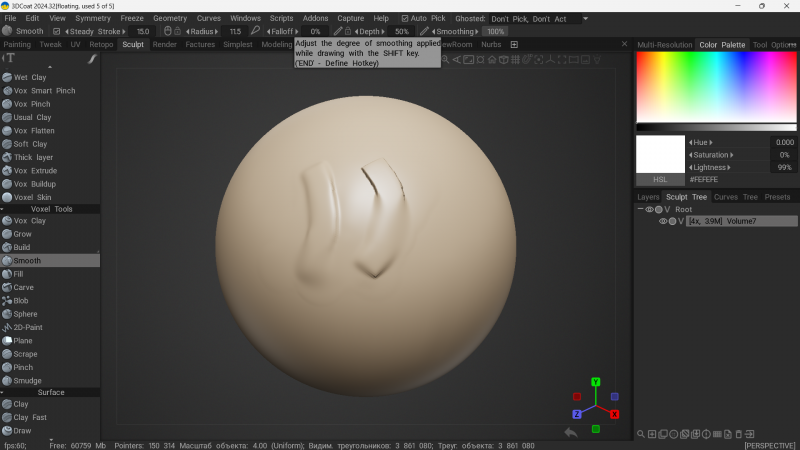Collapse the Root tree node
The image size is (800, 450).
tap(641, 209)
